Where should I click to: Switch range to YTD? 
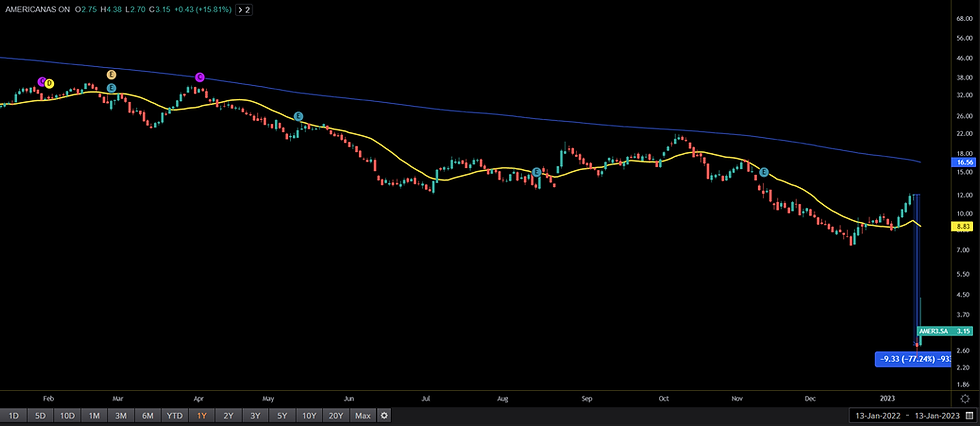tap(175, 415)
